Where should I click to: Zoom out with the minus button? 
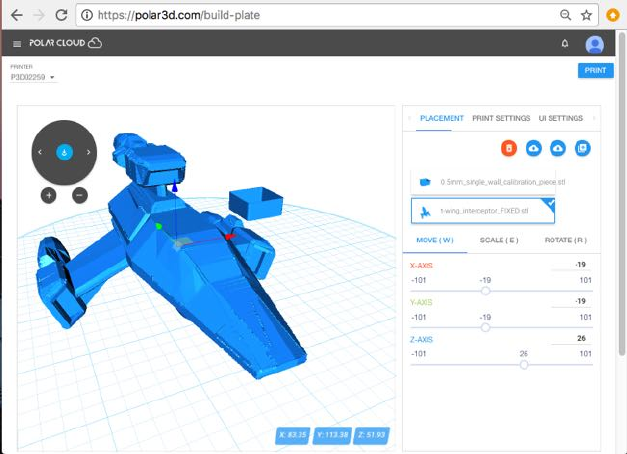(x=80, y=195)
